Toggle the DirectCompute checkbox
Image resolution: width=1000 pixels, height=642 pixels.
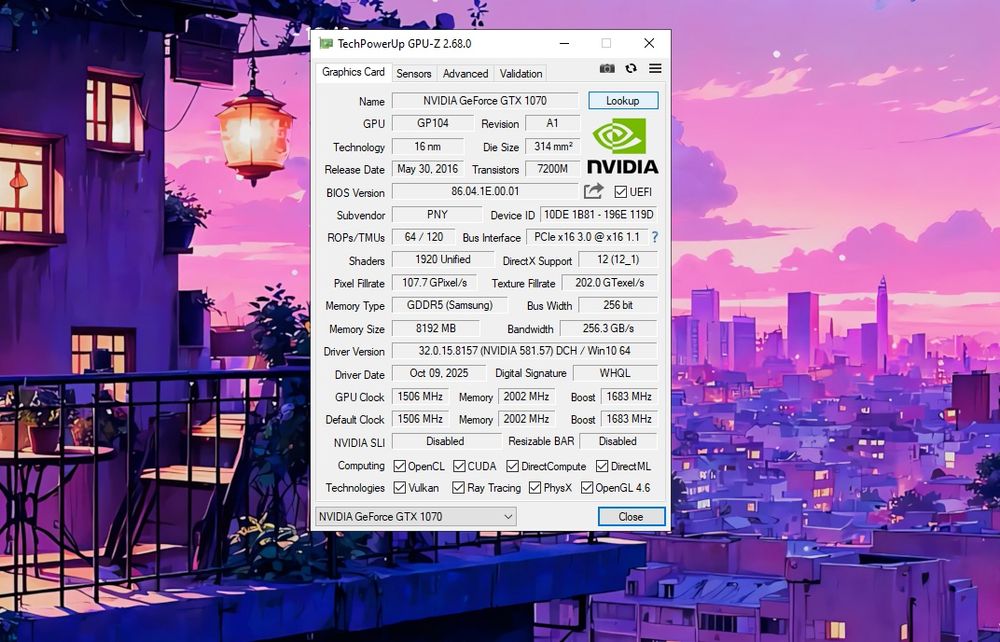click(x=512, y=466)
